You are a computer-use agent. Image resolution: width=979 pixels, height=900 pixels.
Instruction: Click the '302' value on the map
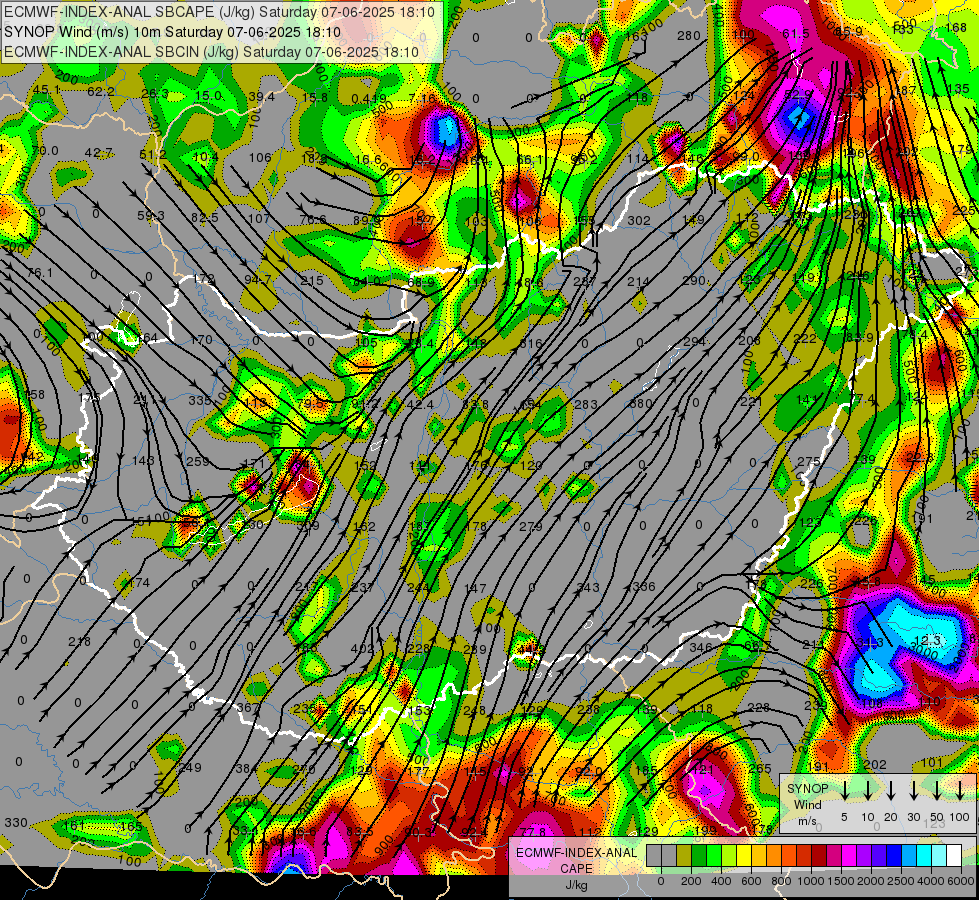tap(639, 220)
